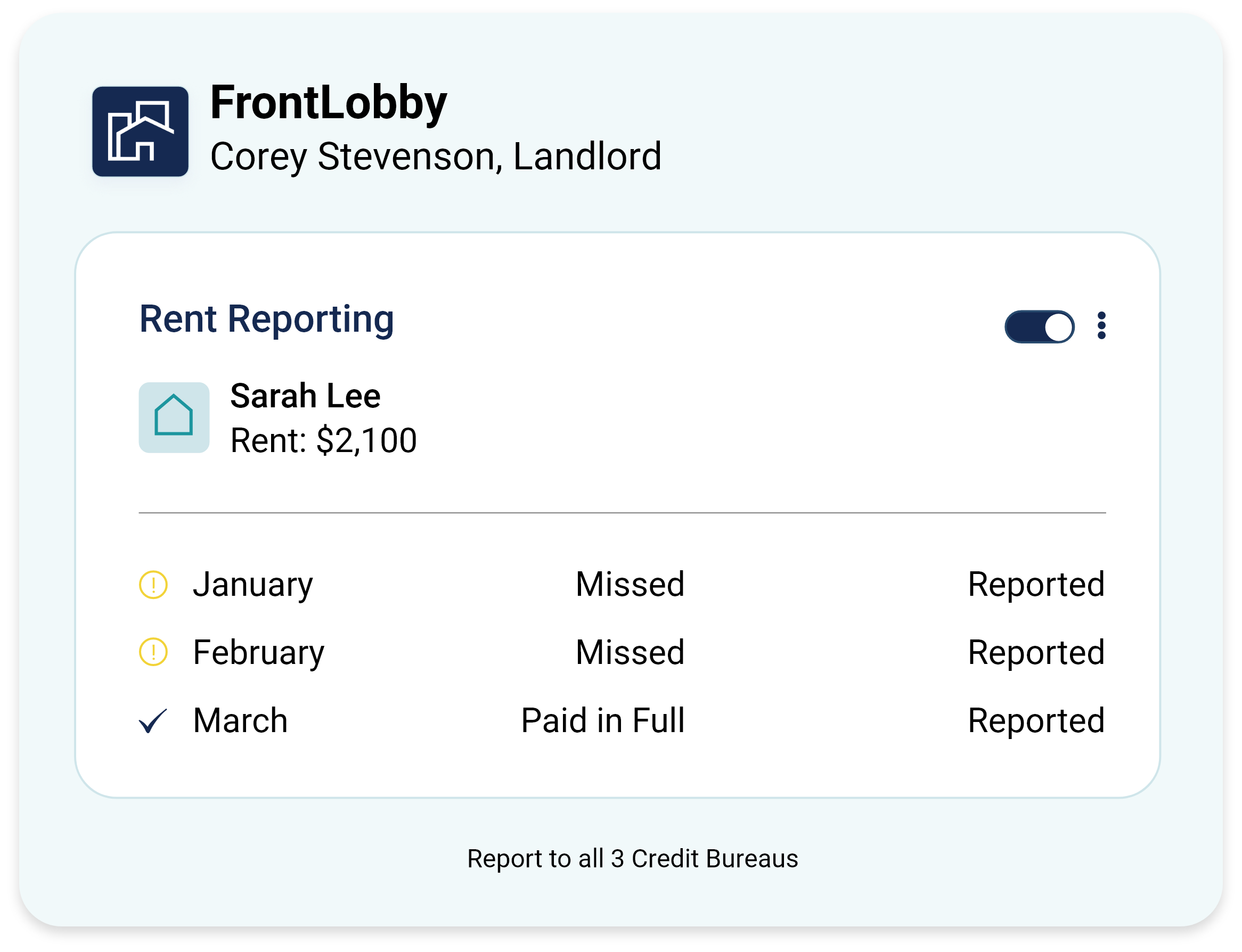Click the FrontLobby title text

pyautogui.click(x=329, y=103)
